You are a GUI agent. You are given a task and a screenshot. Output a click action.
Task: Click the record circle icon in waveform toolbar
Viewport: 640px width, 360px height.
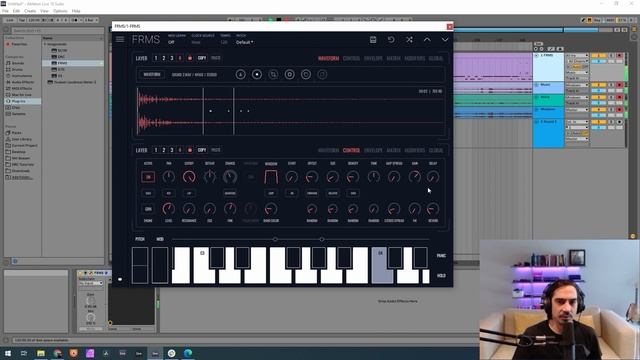coord(257,75)
